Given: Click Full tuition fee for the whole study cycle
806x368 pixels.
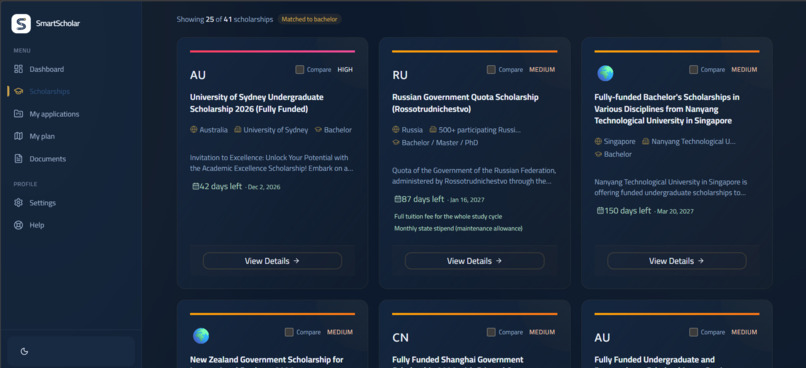Looking at the screenshot, I should coord(448,216).
